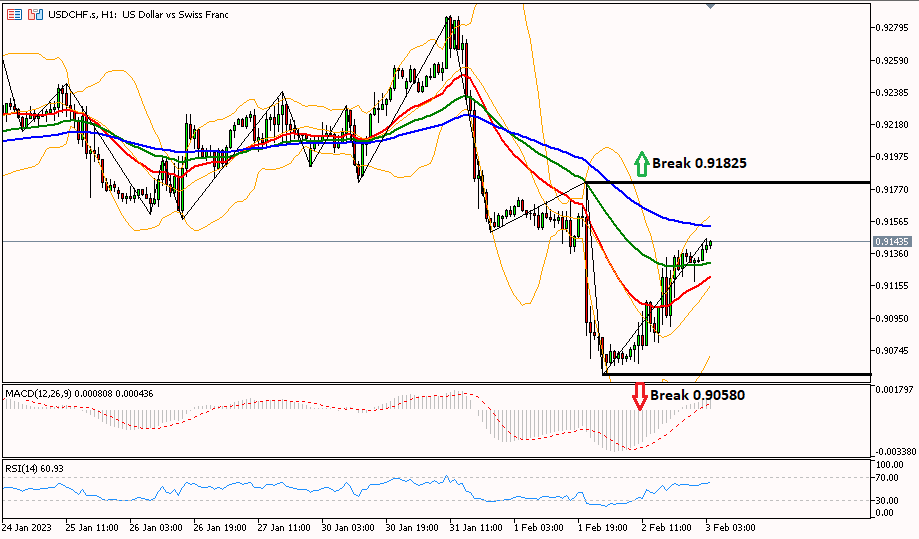This screenshot has width=919, height=539.
Task: Click time axis label 3 Feb 03:00
Action: [730, 527]
